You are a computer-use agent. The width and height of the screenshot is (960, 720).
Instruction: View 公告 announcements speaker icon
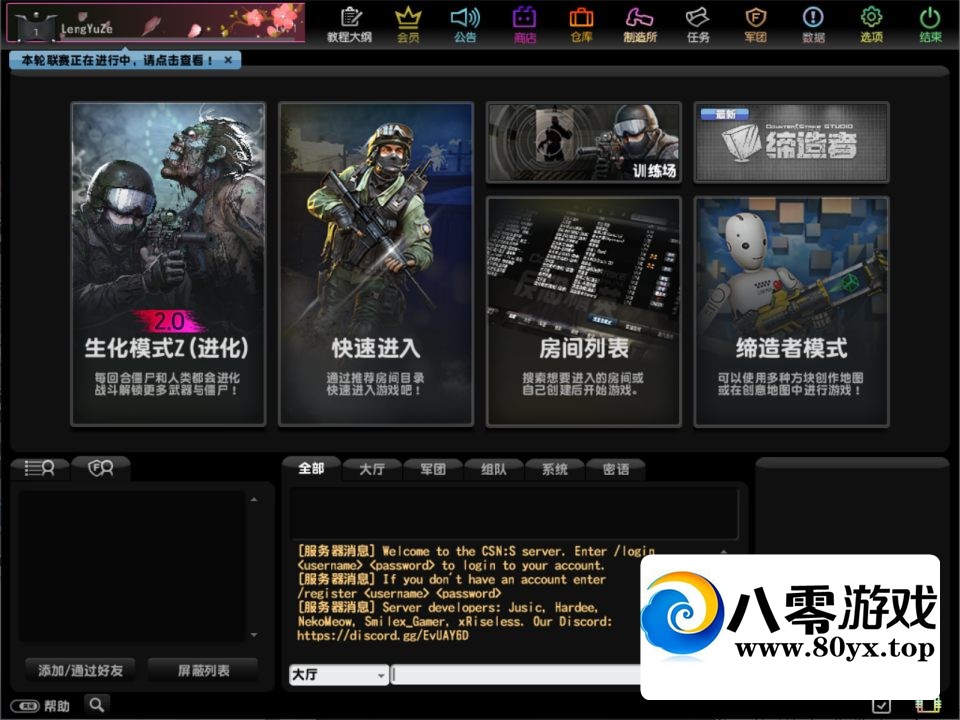(465, 25)
